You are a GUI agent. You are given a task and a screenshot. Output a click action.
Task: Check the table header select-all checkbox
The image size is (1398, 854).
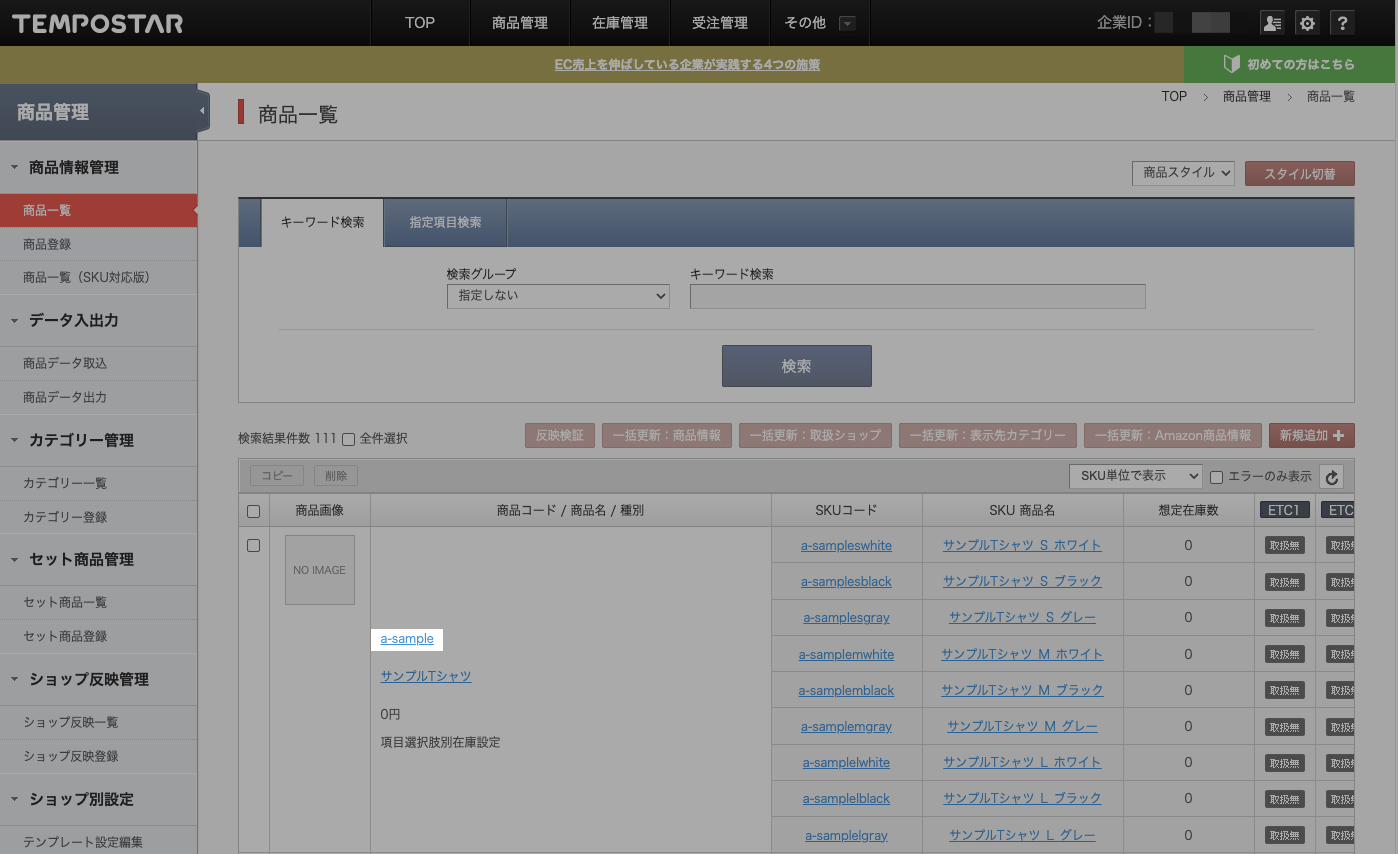pos(253,511)
